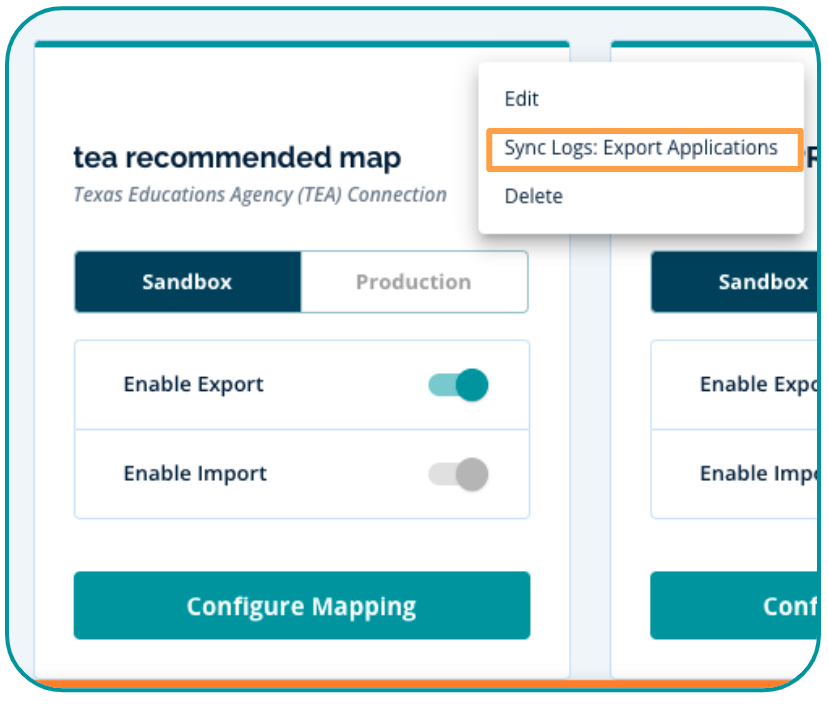Screen dimensions: 828x704
Task: Switch to Sandbox tab on tea recommended map
Action: pos(187,282)
